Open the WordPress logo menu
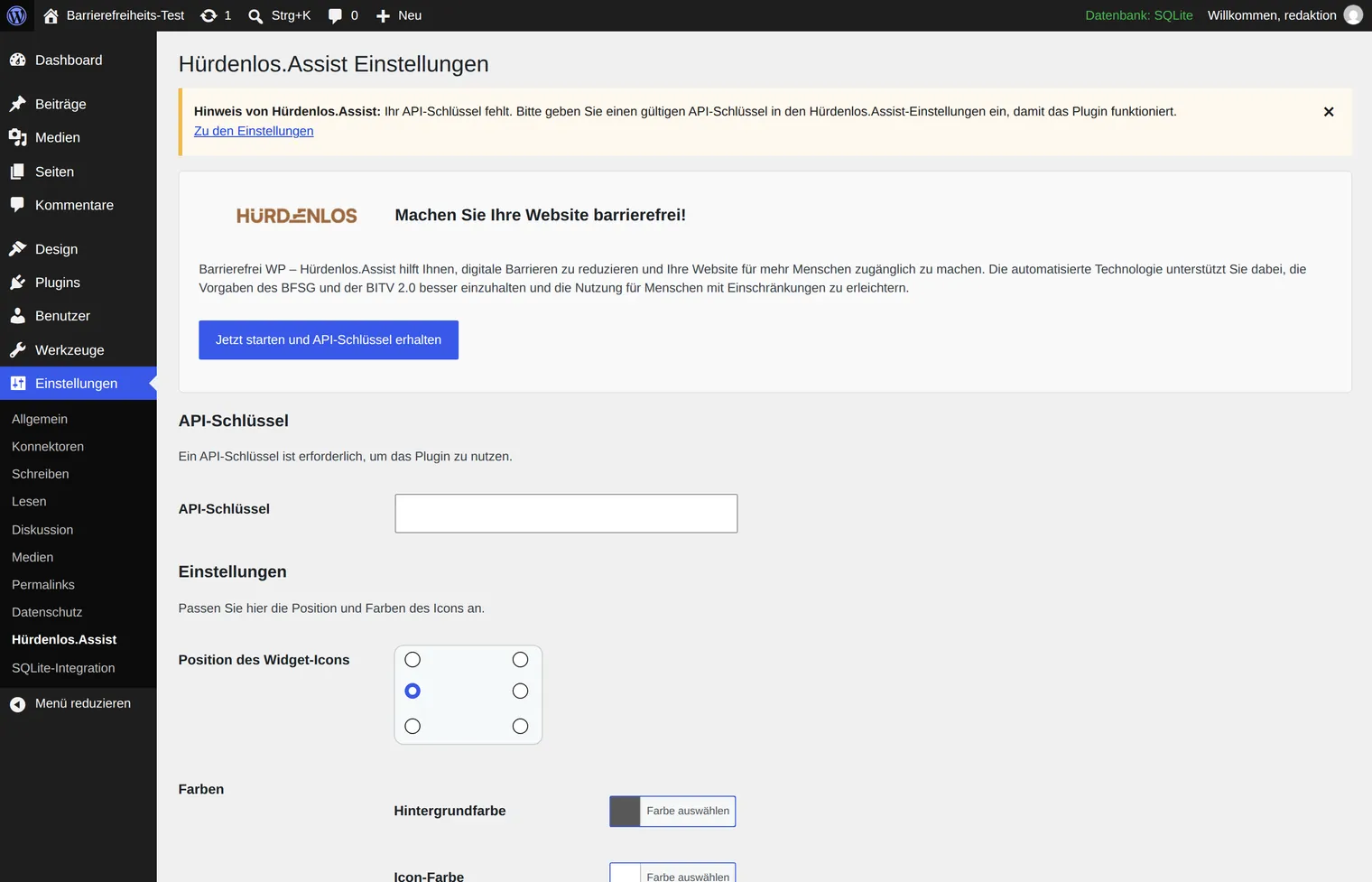The image size is (1372, 882). click(x=17, y=15)
